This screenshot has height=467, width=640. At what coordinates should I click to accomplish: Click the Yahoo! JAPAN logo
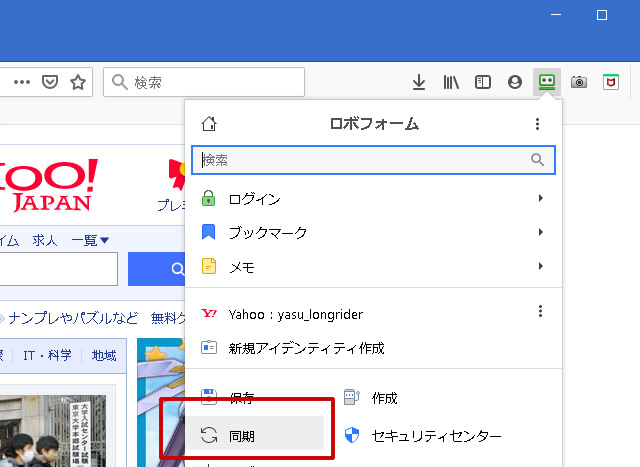(x=49, y=186)
